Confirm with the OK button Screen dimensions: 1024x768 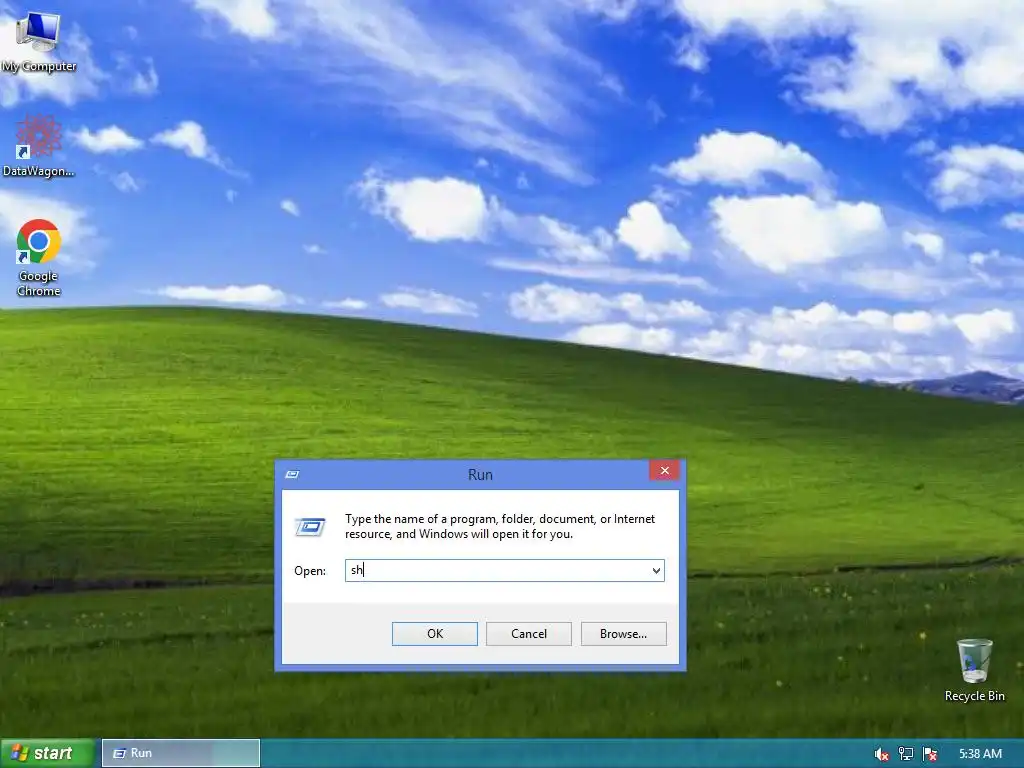click(435, 633)
